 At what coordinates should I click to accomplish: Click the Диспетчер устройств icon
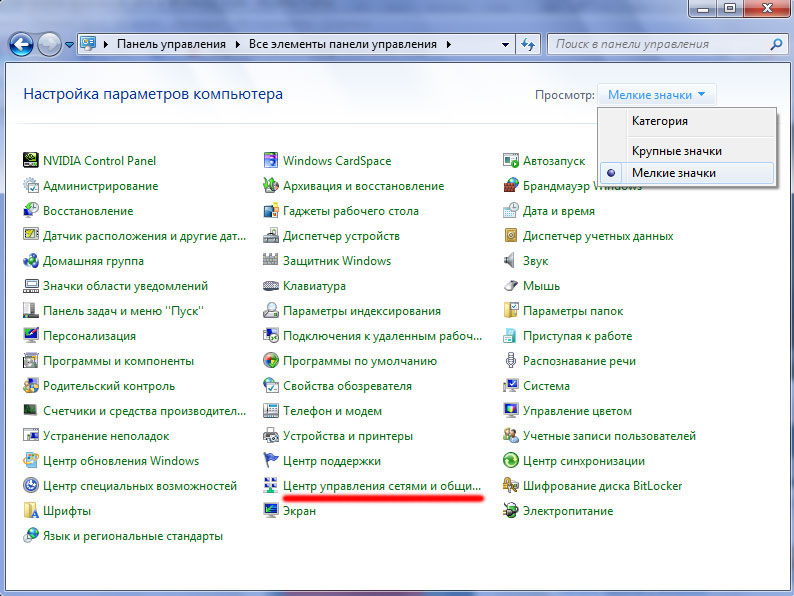271,235
